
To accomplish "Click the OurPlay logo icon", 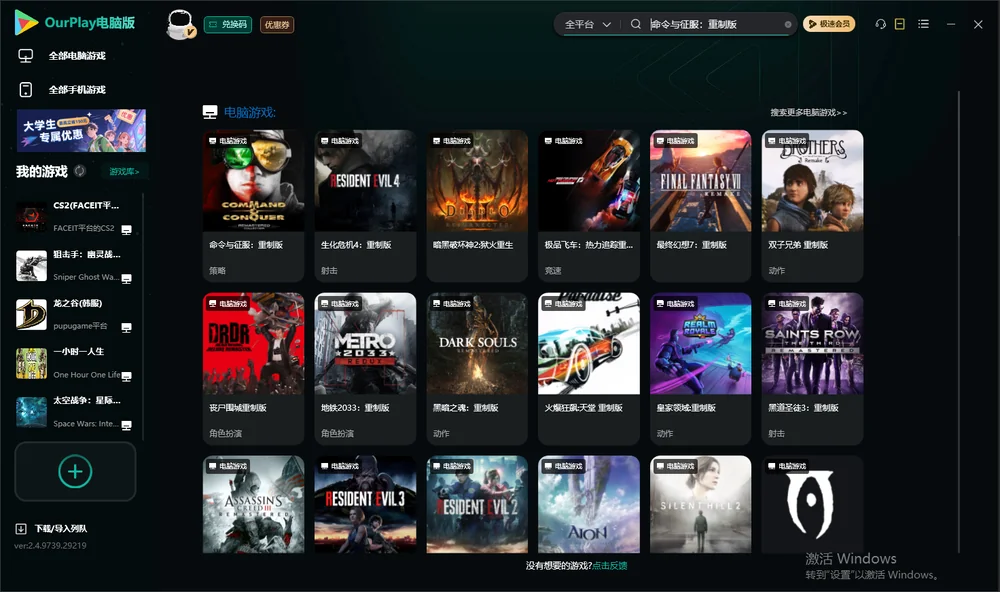I will [26, 23].
